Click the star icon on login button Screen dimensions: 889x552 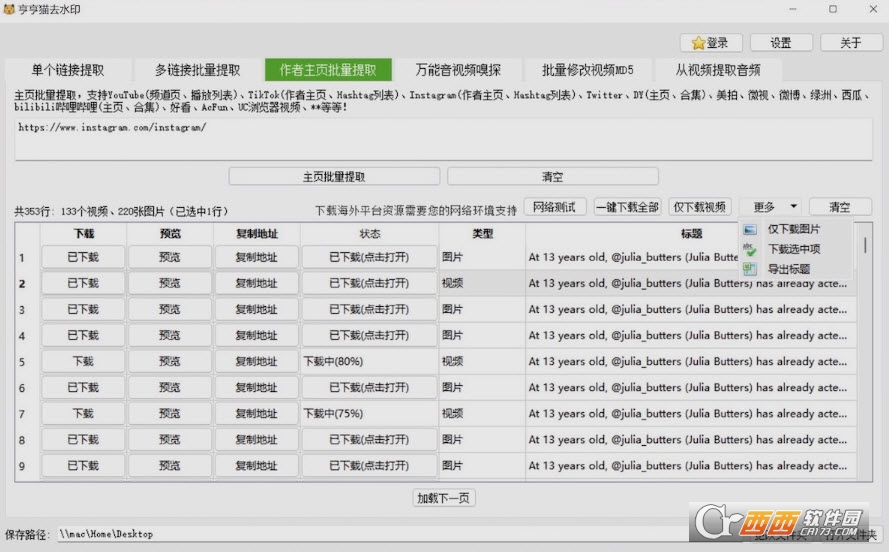click(698, 43)
